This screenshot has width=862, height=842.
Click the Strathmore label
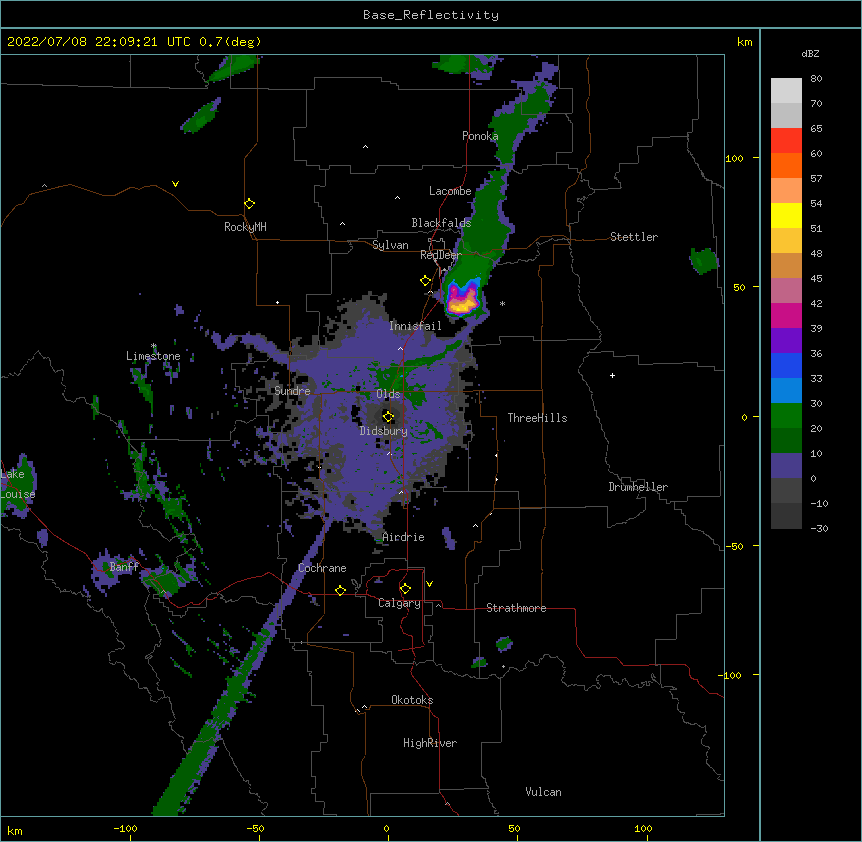pos(516,608)
